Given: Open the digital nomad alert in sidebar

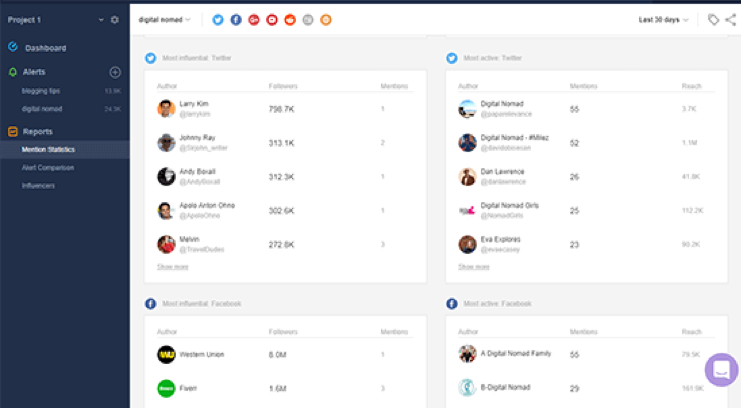Looking at the screenshot, I should (x=42, y=109).
